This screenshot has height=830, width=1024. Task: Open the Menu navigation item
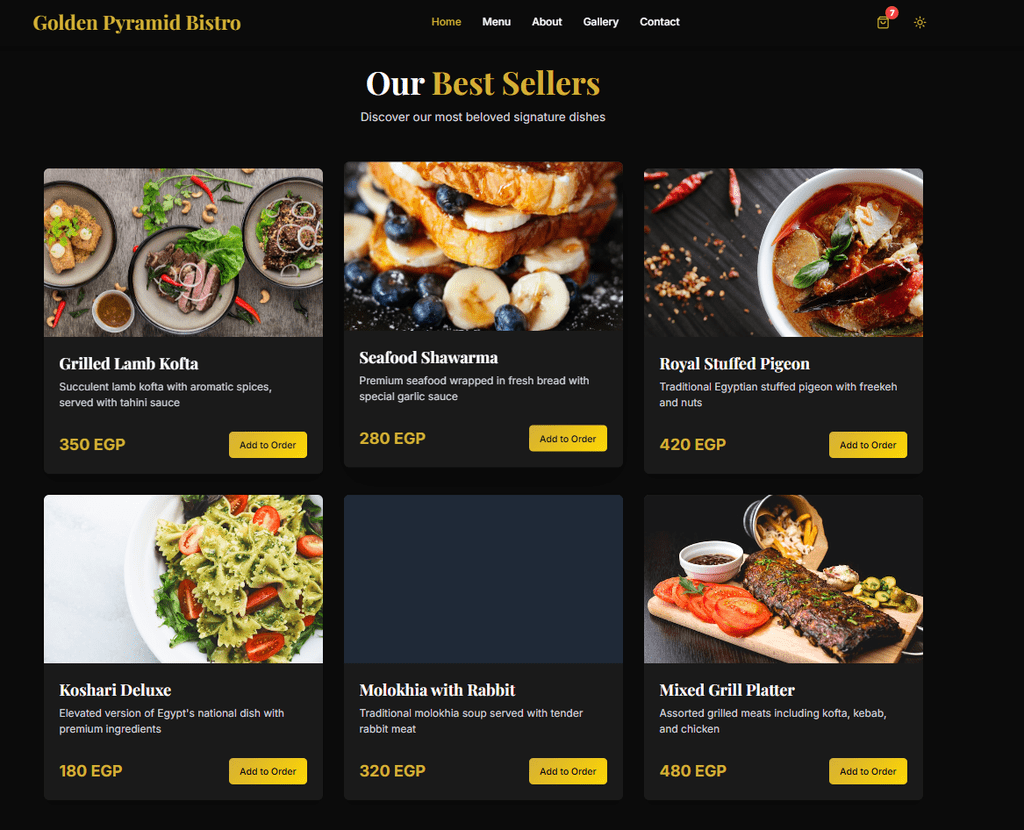point(496,22)
